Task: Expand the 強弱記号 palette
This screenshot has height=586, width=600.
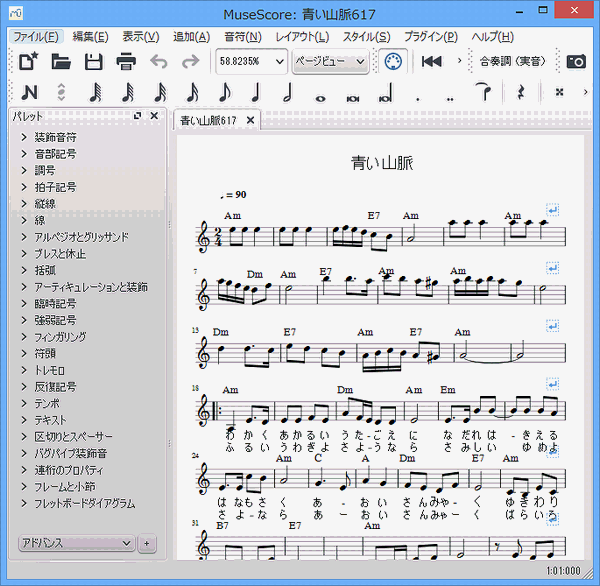Action: (24, 320)
